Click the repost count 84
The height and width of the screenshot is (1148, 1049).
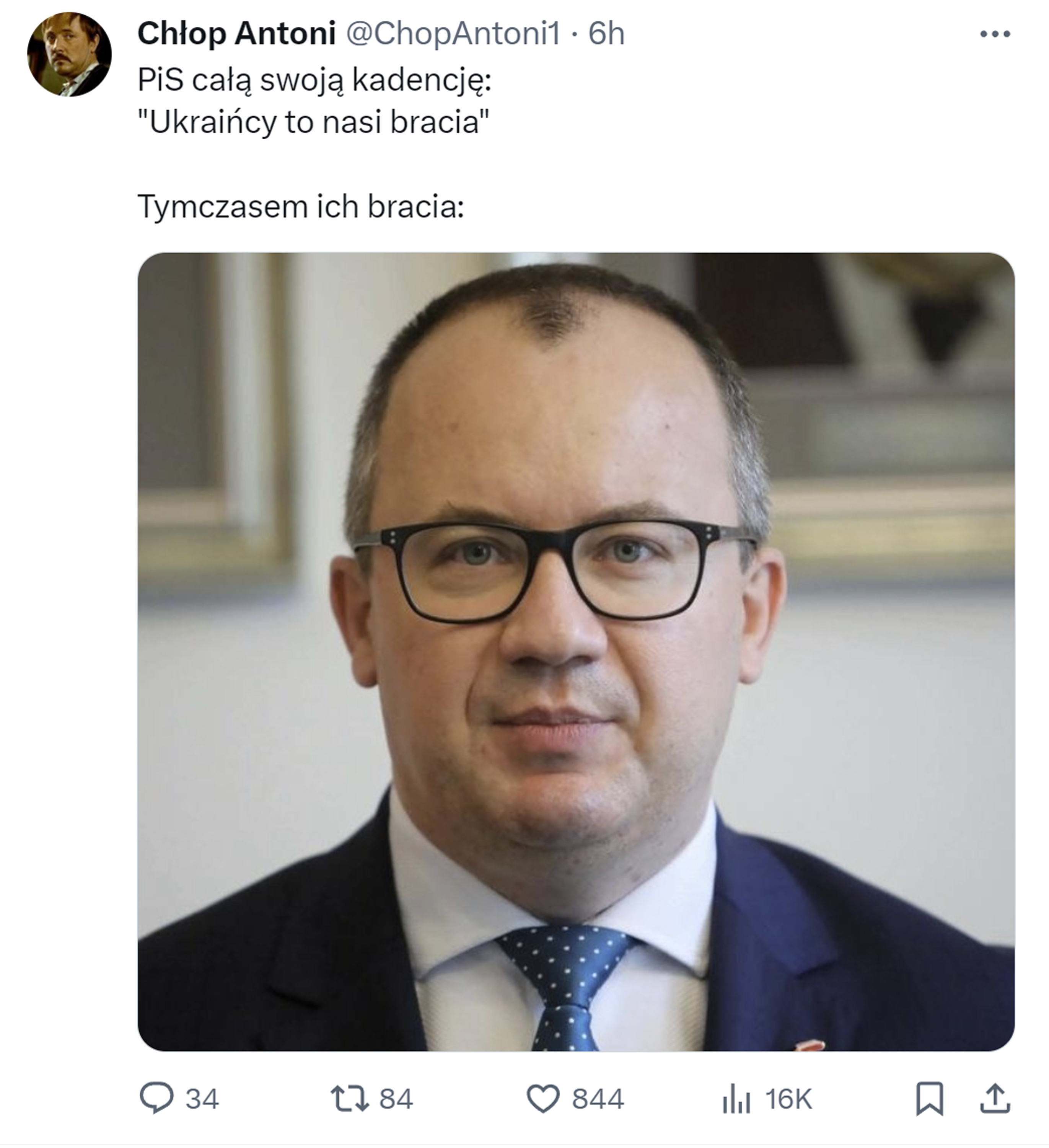click(x=396, y=1099)
